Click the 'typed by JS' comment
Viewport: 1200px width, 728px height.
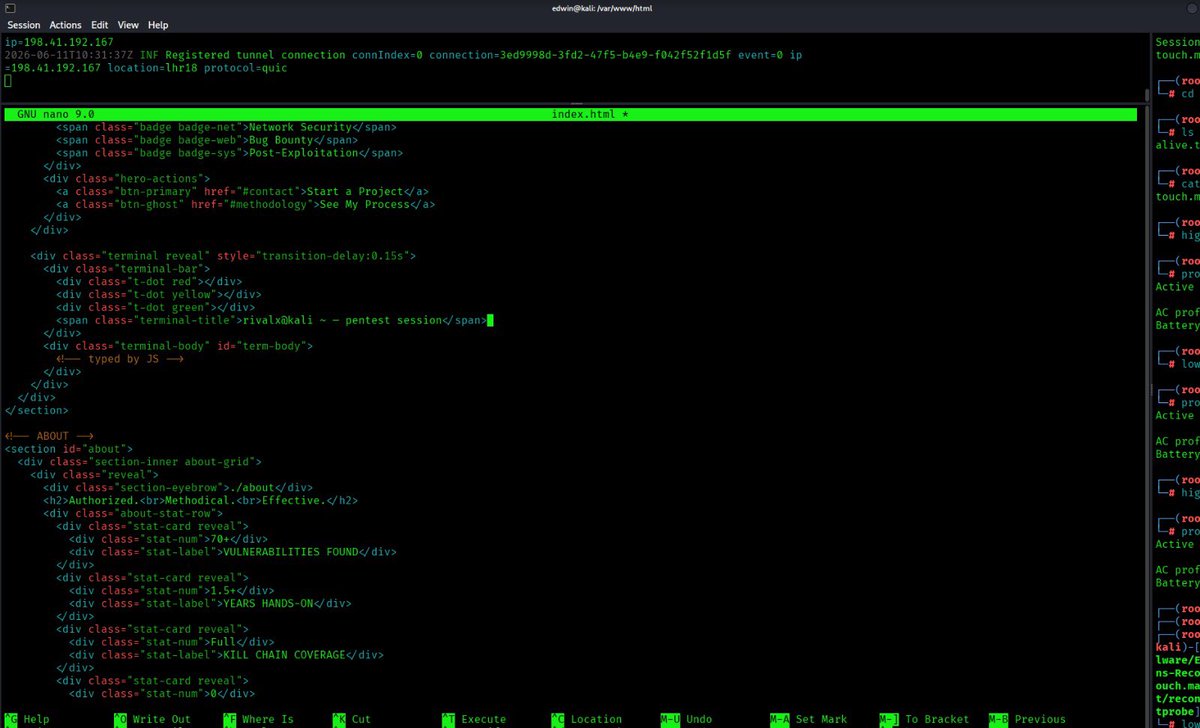pos(120,359)
